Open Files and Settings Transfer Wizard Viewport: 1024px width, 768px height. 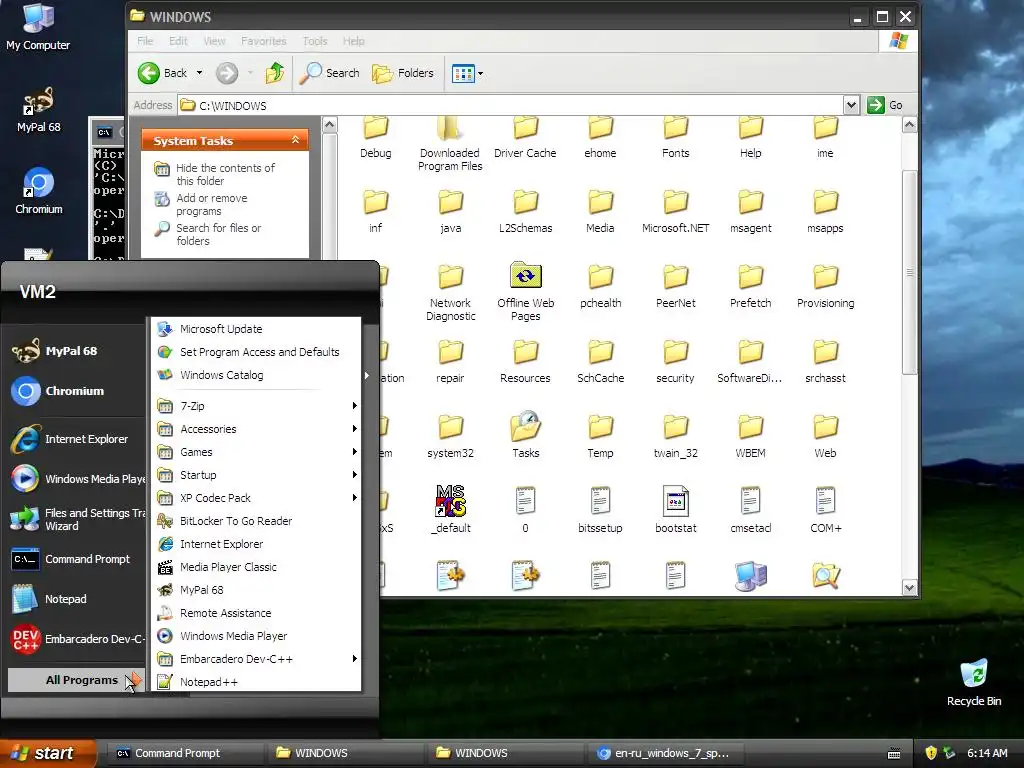point(77,519)
